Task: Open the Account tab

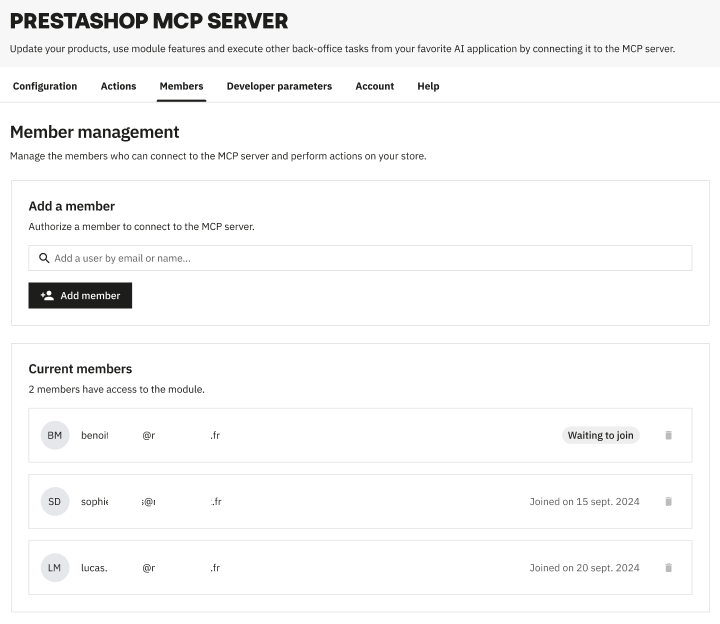Action: pyautogui.click(x=375, y=86)
